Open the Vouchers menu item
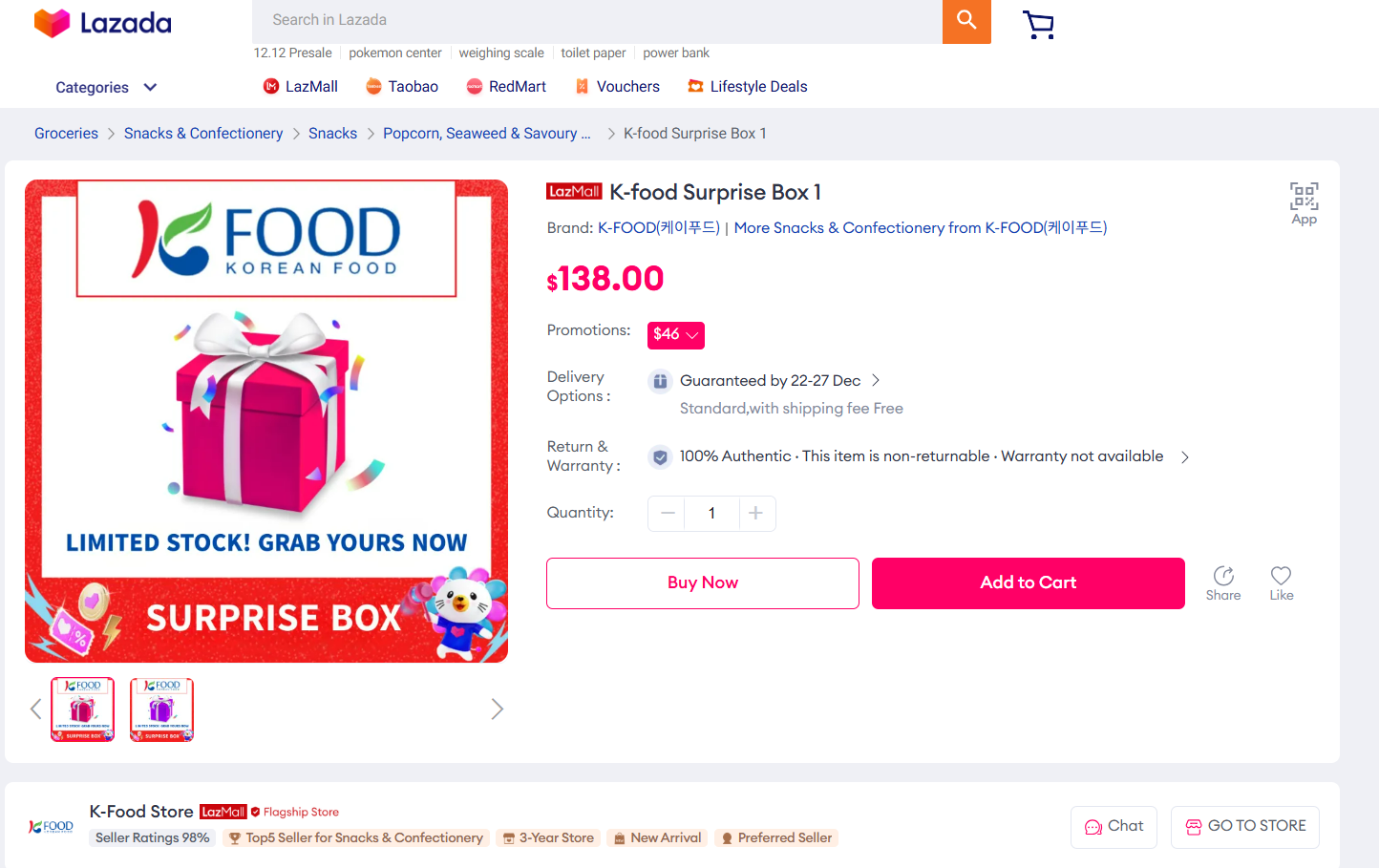The height and width of the screenshot is (868, 1379). [617, 87]
